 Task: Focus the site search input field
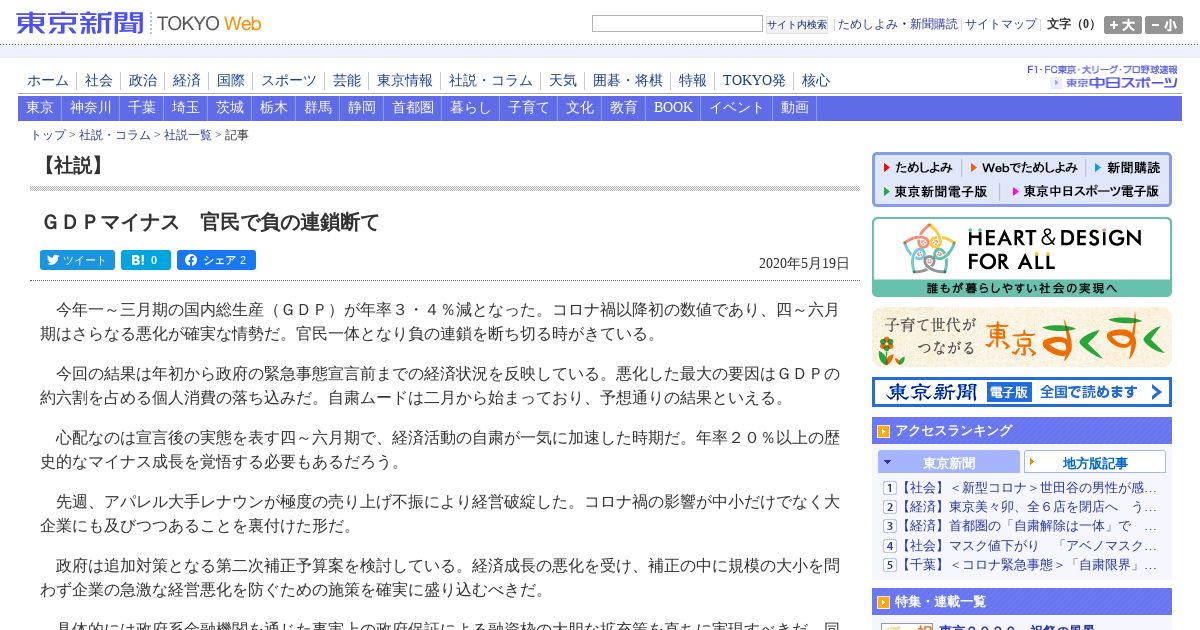click(677, 24)
